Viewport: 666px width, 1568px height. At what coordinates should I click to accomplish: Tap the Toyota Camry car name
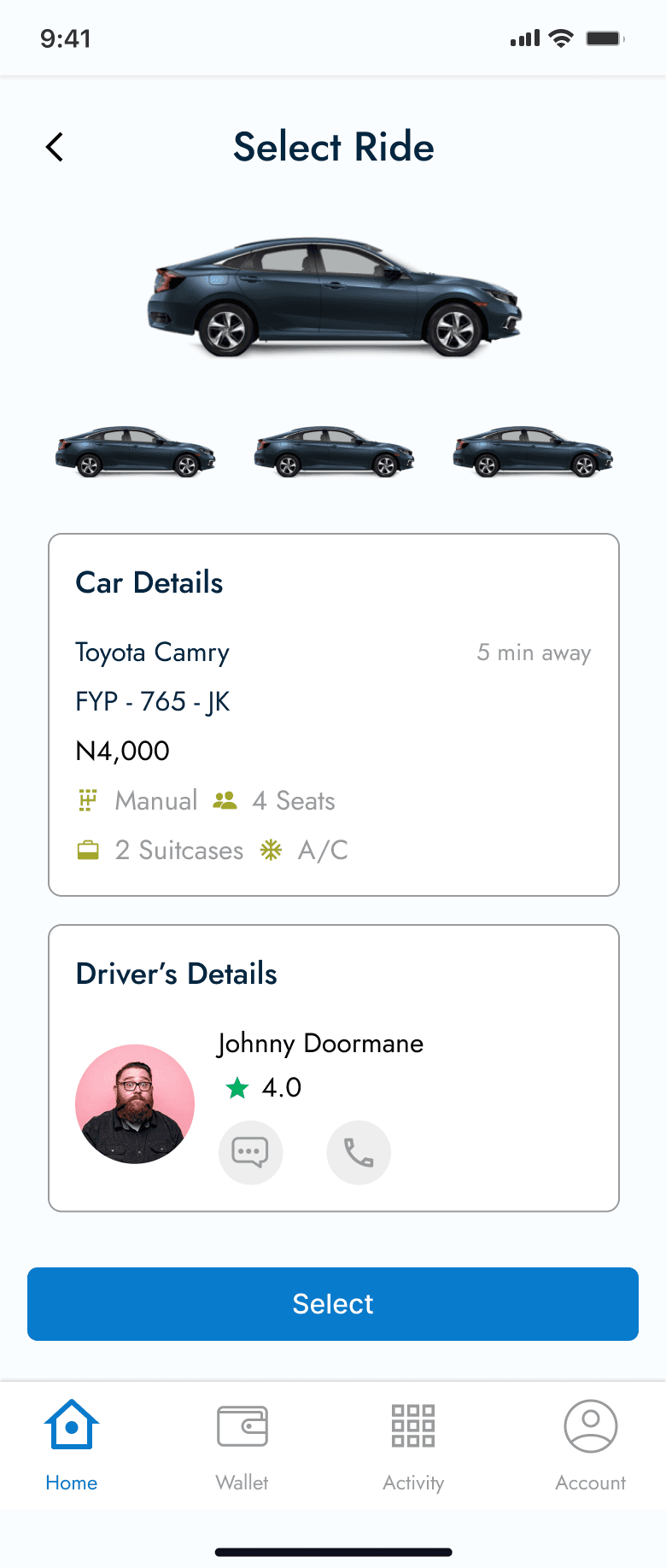(152, 652)
